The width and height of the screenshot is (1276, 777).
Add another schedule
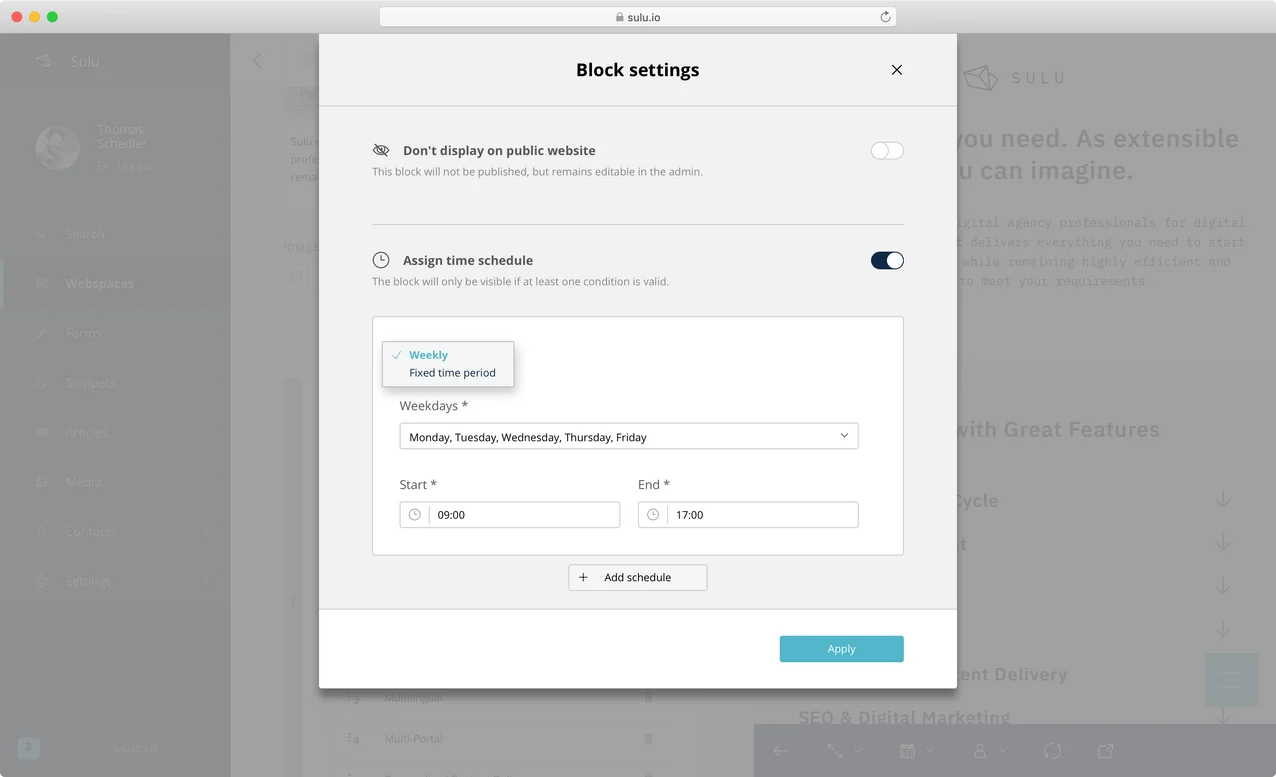(x=638, y=578)
